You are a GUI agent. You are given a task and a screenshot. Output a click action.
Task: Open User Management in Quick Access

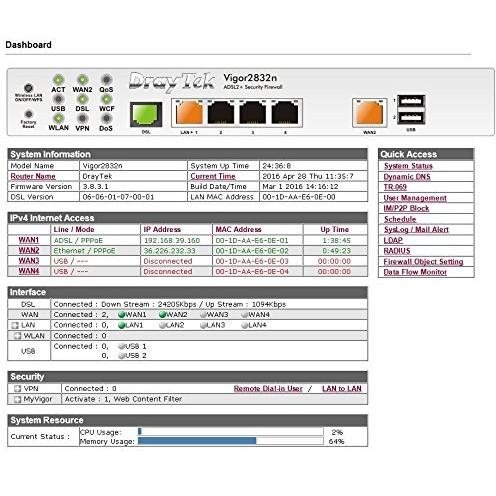point(415,198)
